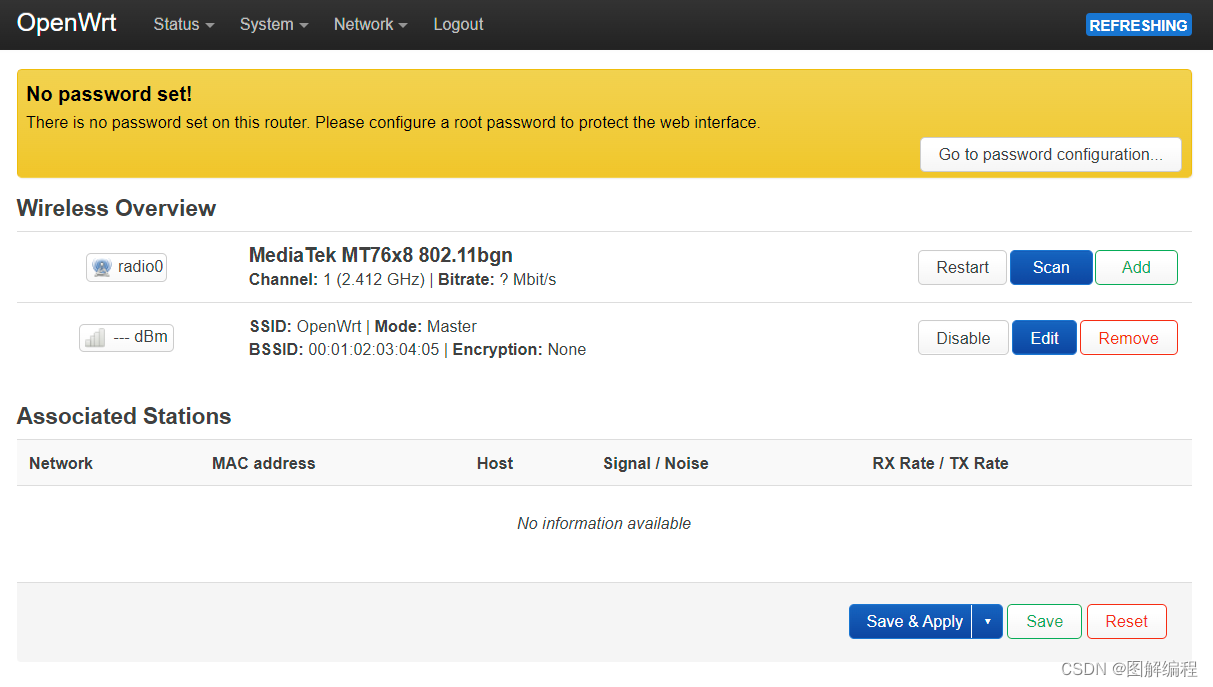Select Logout in the navigation bar
1213x687 pixels.
(458, 24)
